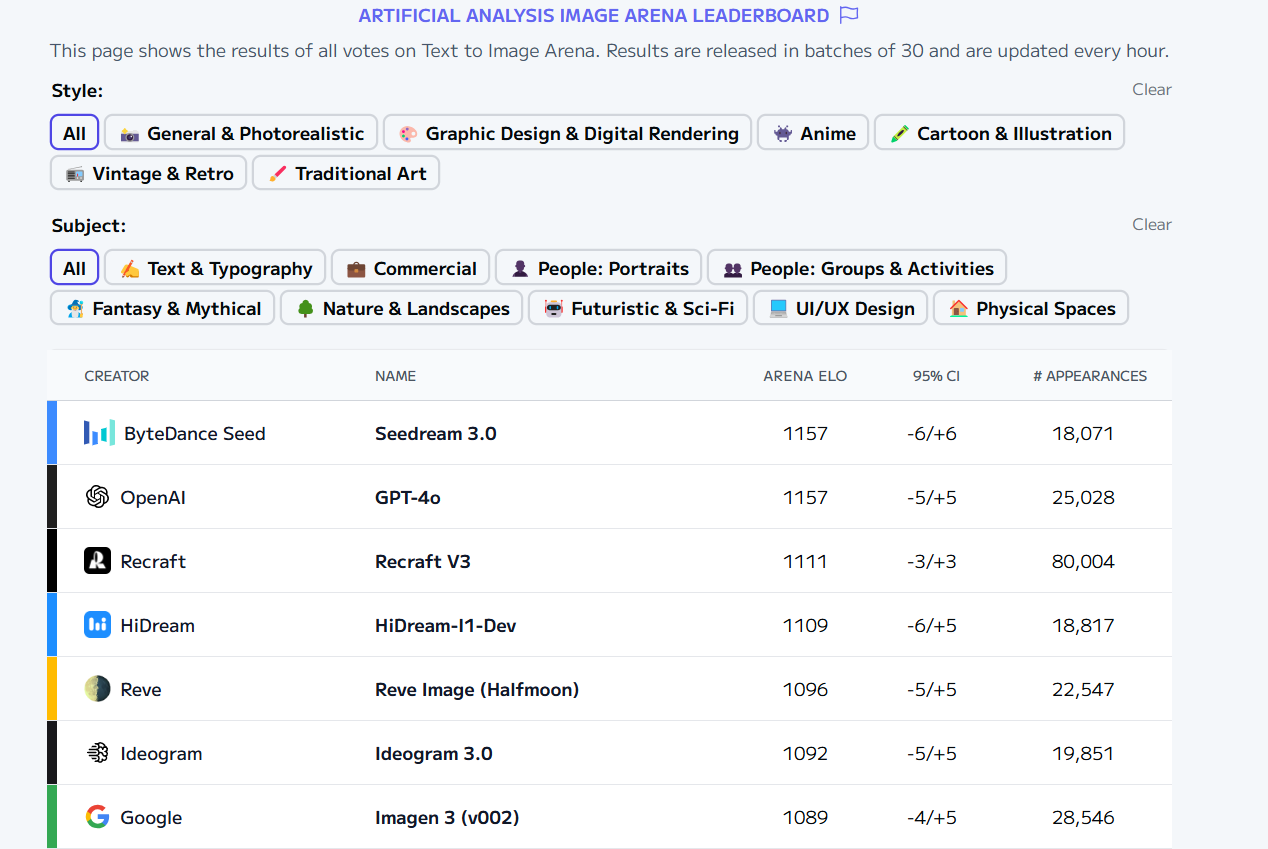The height and width of the screenshot is (849, 1268).
Task: Click the 25,028 appearances value
Action: 1083,497
